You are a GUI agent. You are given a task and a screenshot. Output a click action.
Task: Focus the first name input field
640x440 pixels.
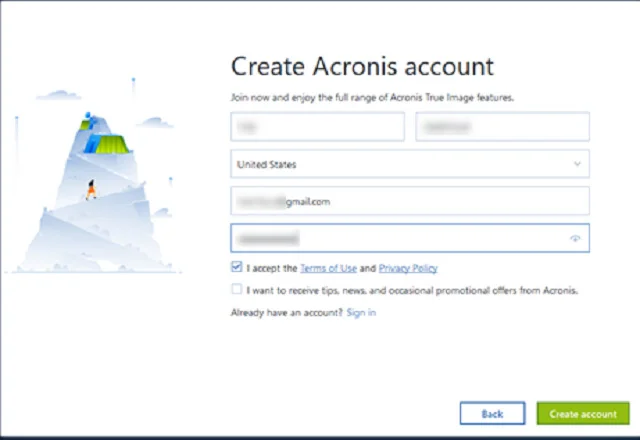point(317,127)
